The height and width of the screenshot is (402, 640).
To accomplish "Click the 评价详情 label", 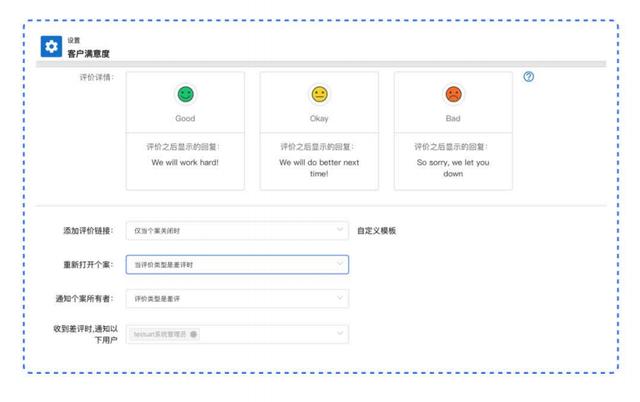I will point(97,77).
